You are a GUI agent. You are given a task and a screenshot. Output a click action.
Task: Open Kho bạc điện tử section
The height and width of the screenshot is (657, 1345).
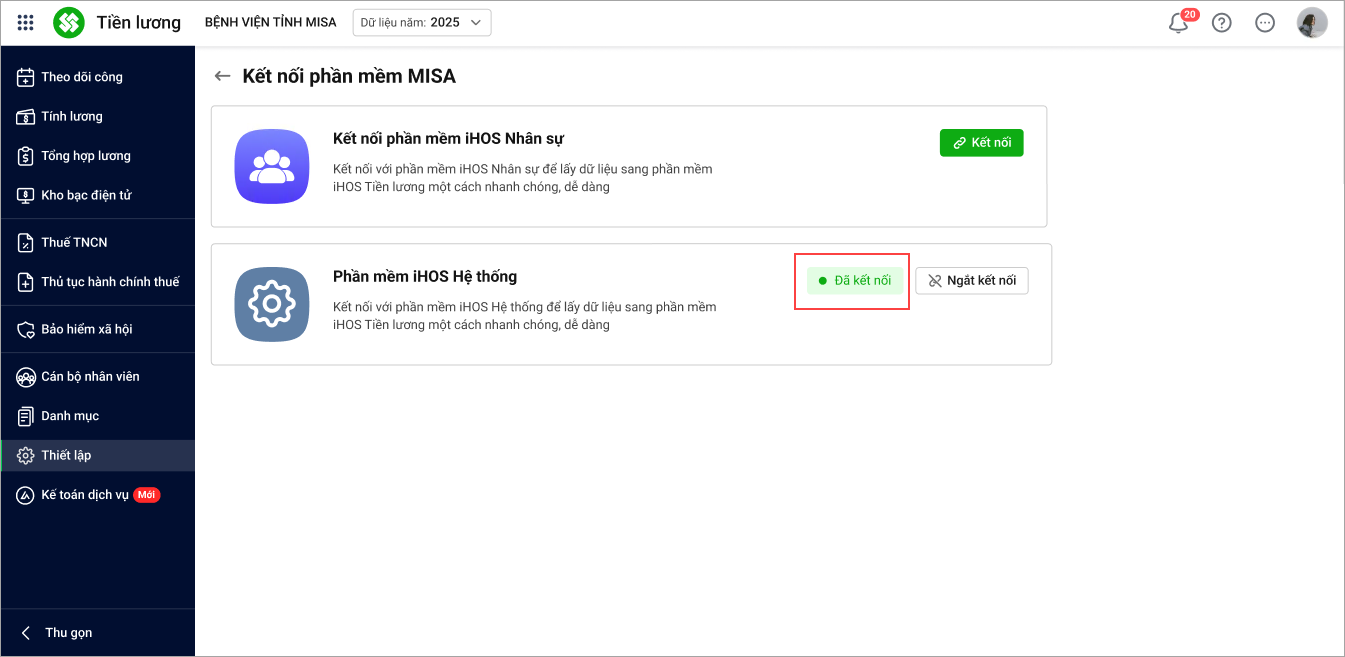coord(86,195)
